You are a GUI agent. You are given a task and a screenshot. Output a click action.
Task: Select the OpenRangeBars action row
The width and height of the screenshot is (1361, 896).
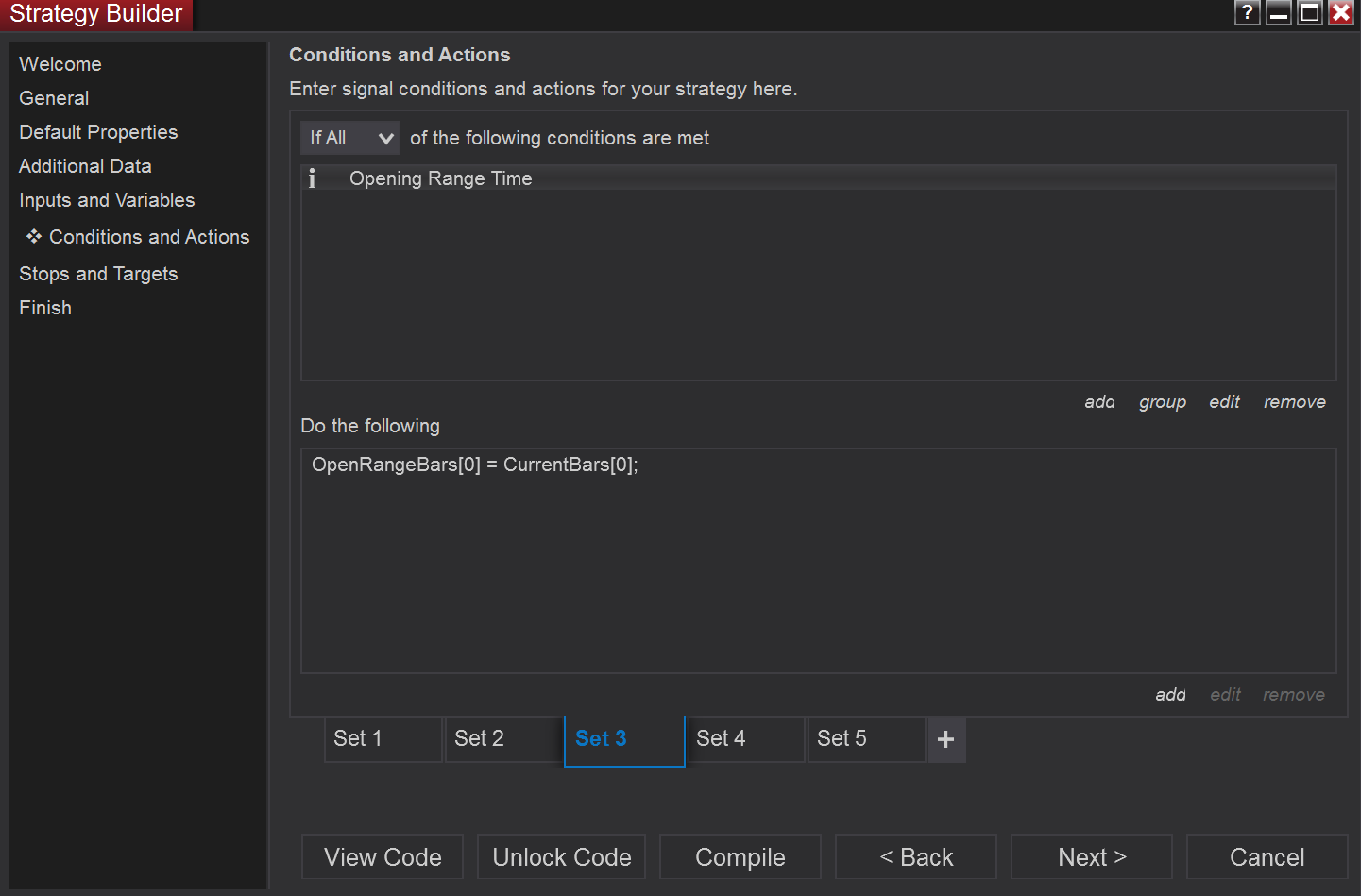pos(475,465)
